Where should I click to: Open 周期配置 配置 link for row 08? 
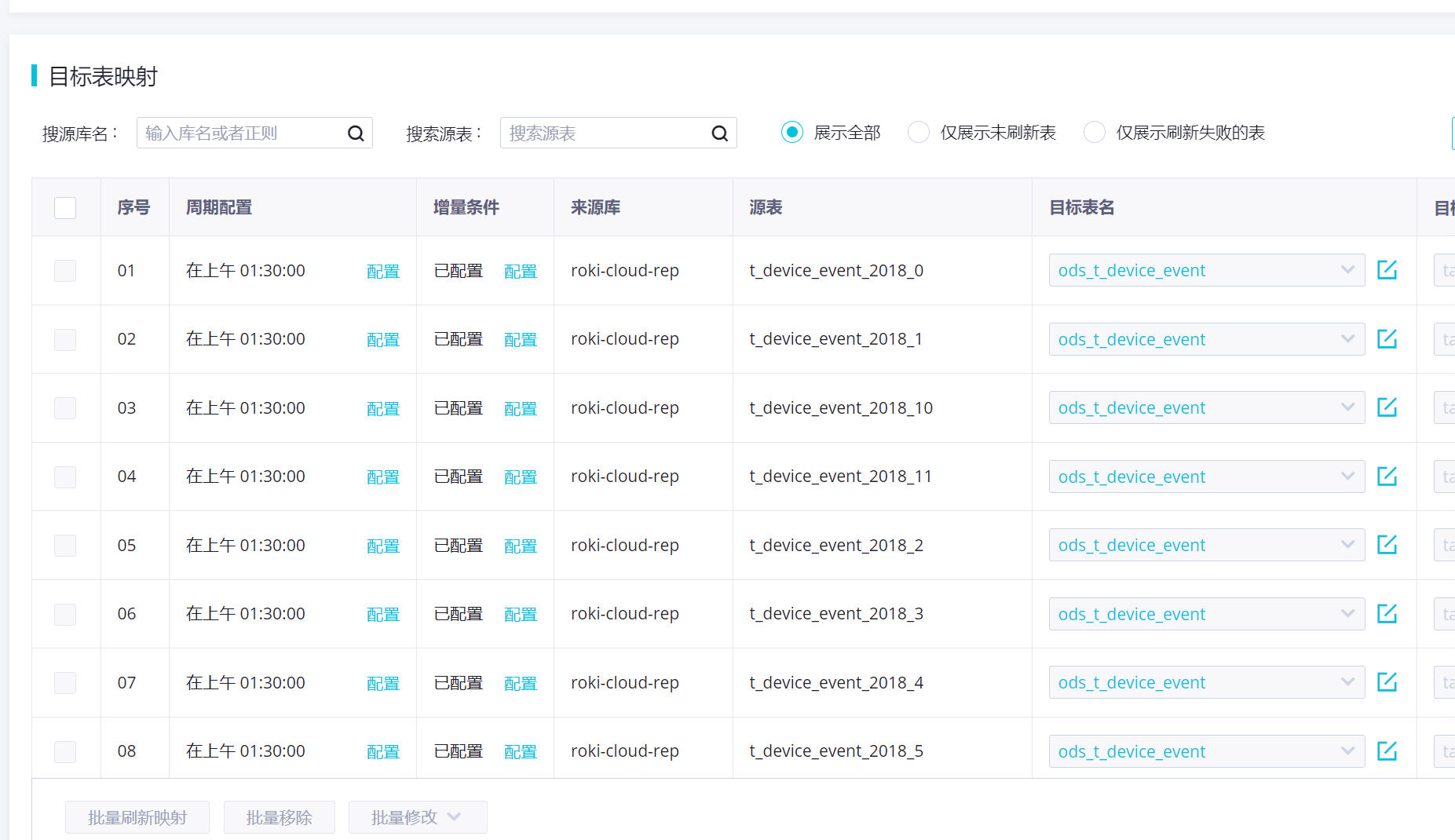pyautogui.click(x=383, y=751)
